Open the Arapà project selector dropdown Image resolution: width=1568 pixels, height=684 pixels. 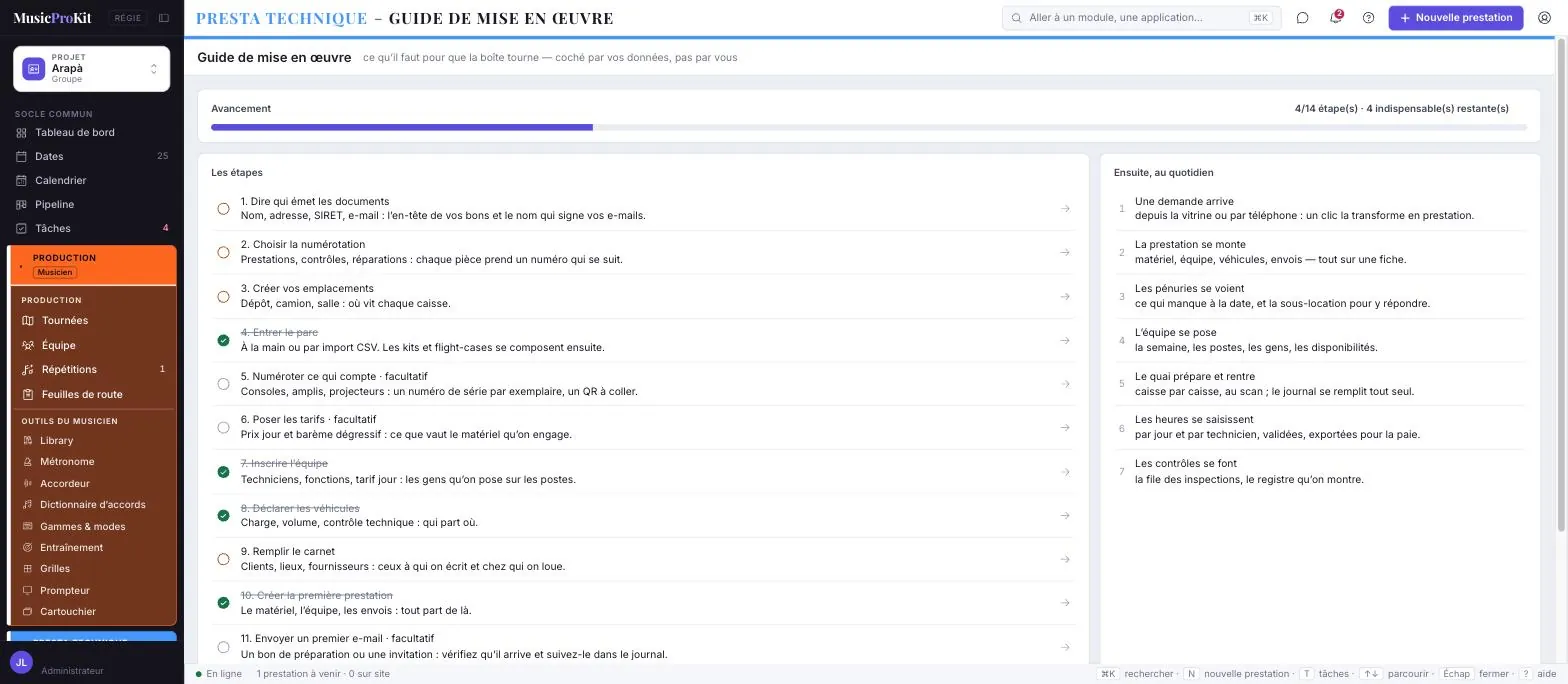pos(91,69)
